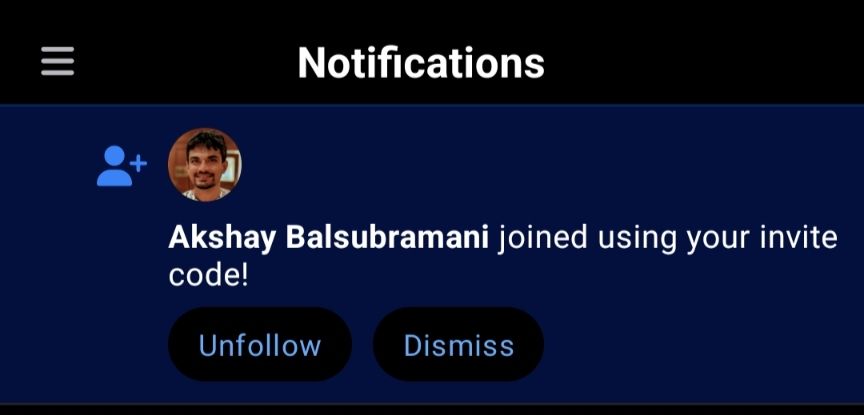The width and height of the screenshot is (864, 415).
Task: Click the add-person follower icon
Action: [x=122, y=165]
